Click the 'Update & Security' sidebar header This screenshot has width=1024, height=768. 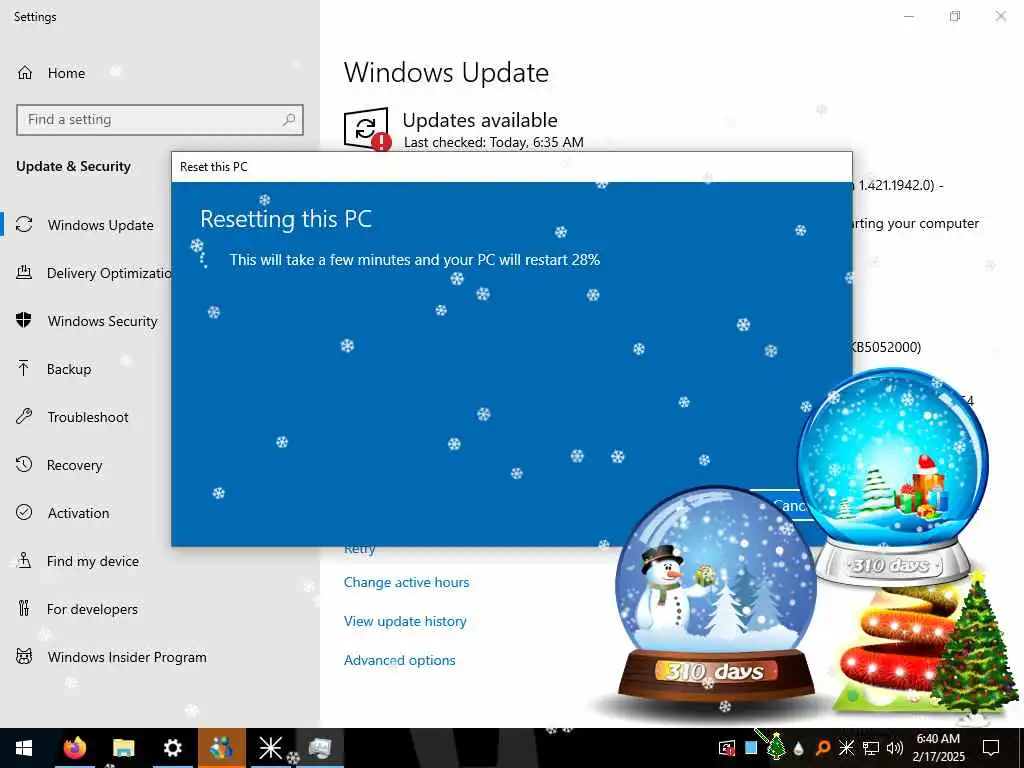pyautogui.click(x=73, y=167)
